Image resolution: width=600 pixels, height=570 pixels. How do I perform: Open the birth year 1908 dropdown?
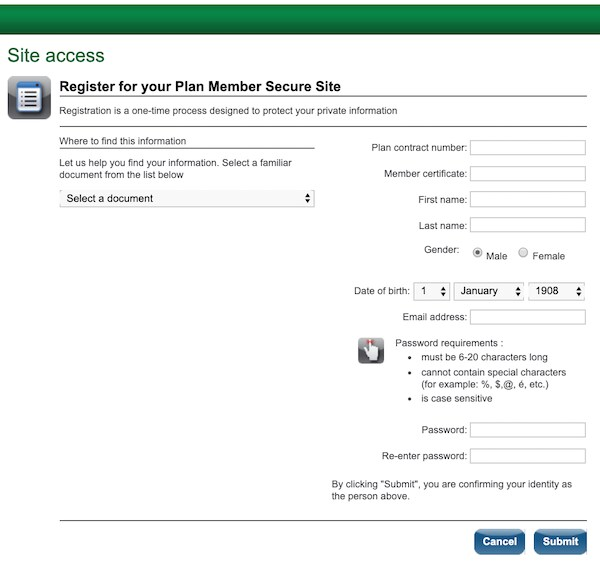point(556,291)
